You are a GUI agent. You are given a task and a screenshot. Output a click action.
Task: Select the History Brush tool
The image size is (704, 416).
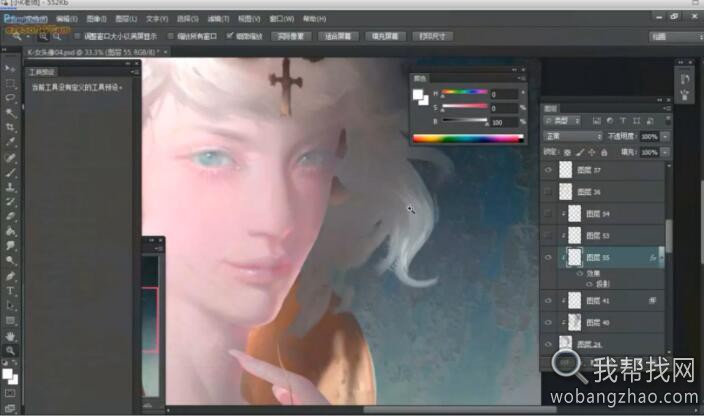[10, 201]
